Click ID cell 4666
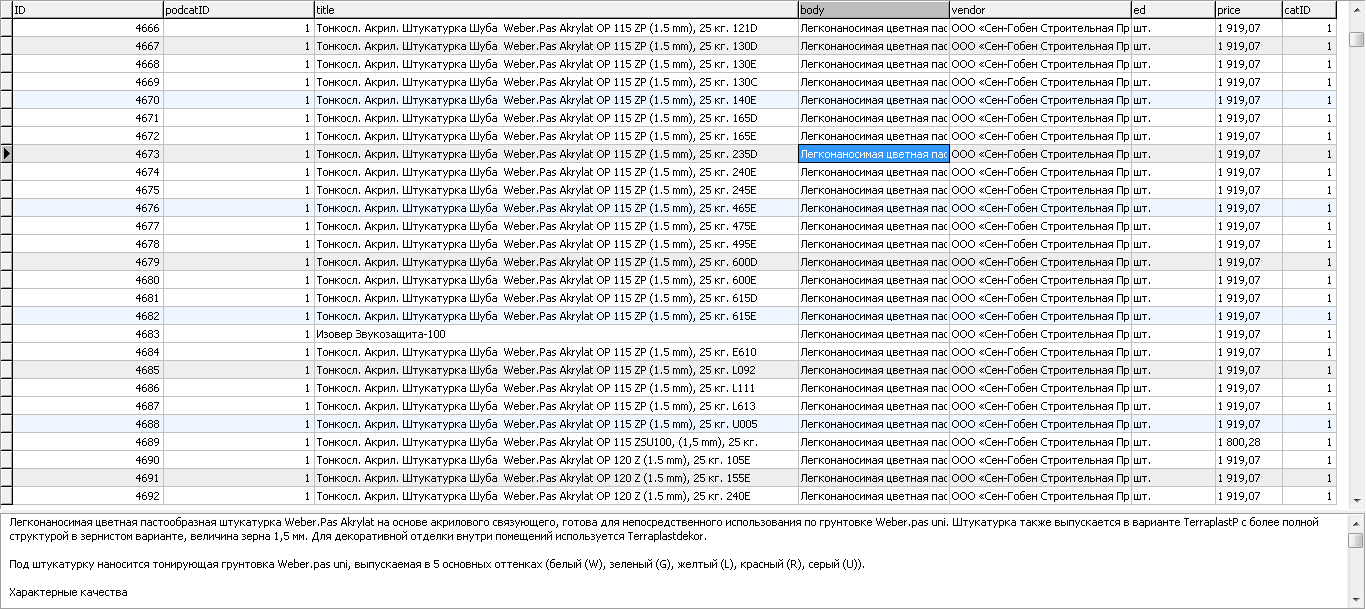 tap(87, 28)
